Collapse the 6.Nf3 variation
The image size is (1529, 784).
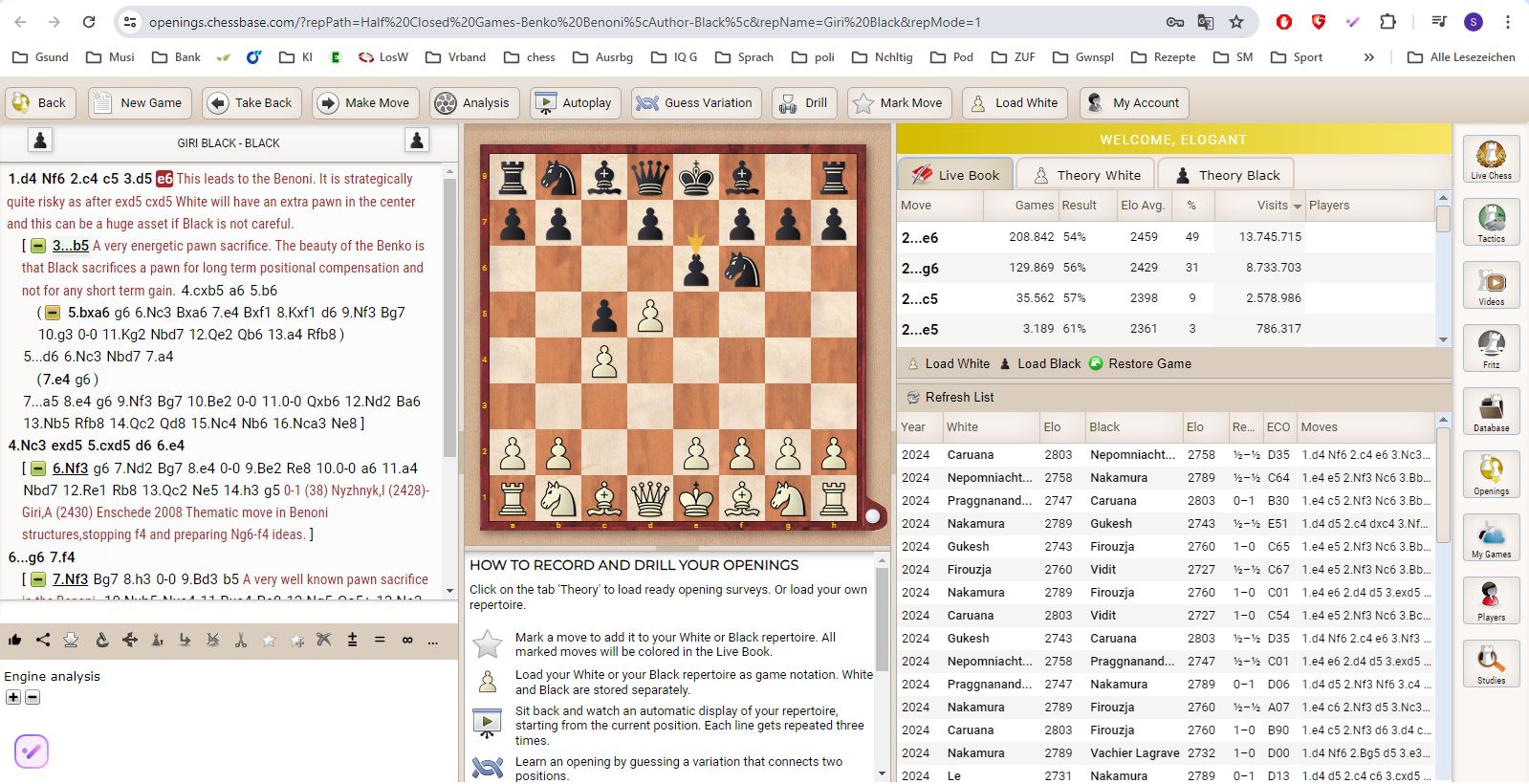(x=37, y=468)
